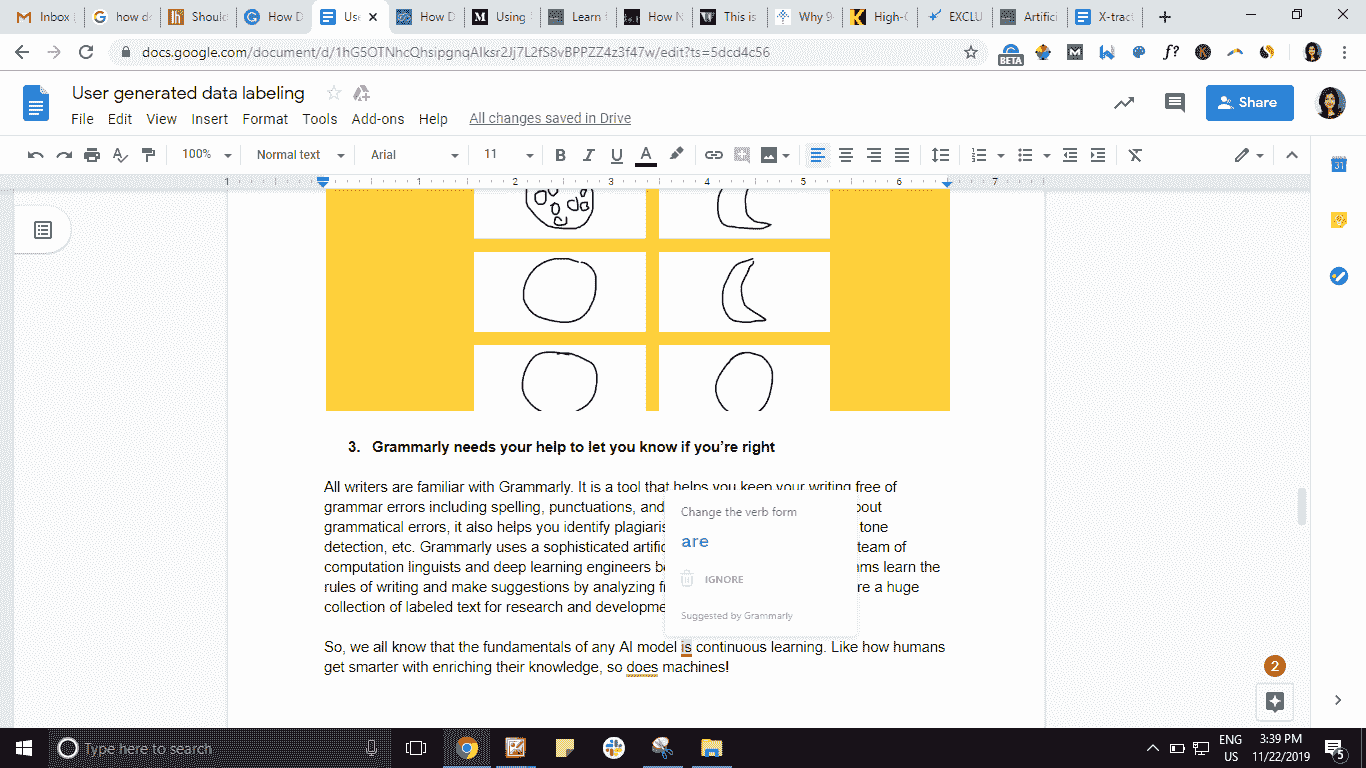Open the Format menu
The height and width of the screenshot is (768, 1366).
tap(265, 119)
